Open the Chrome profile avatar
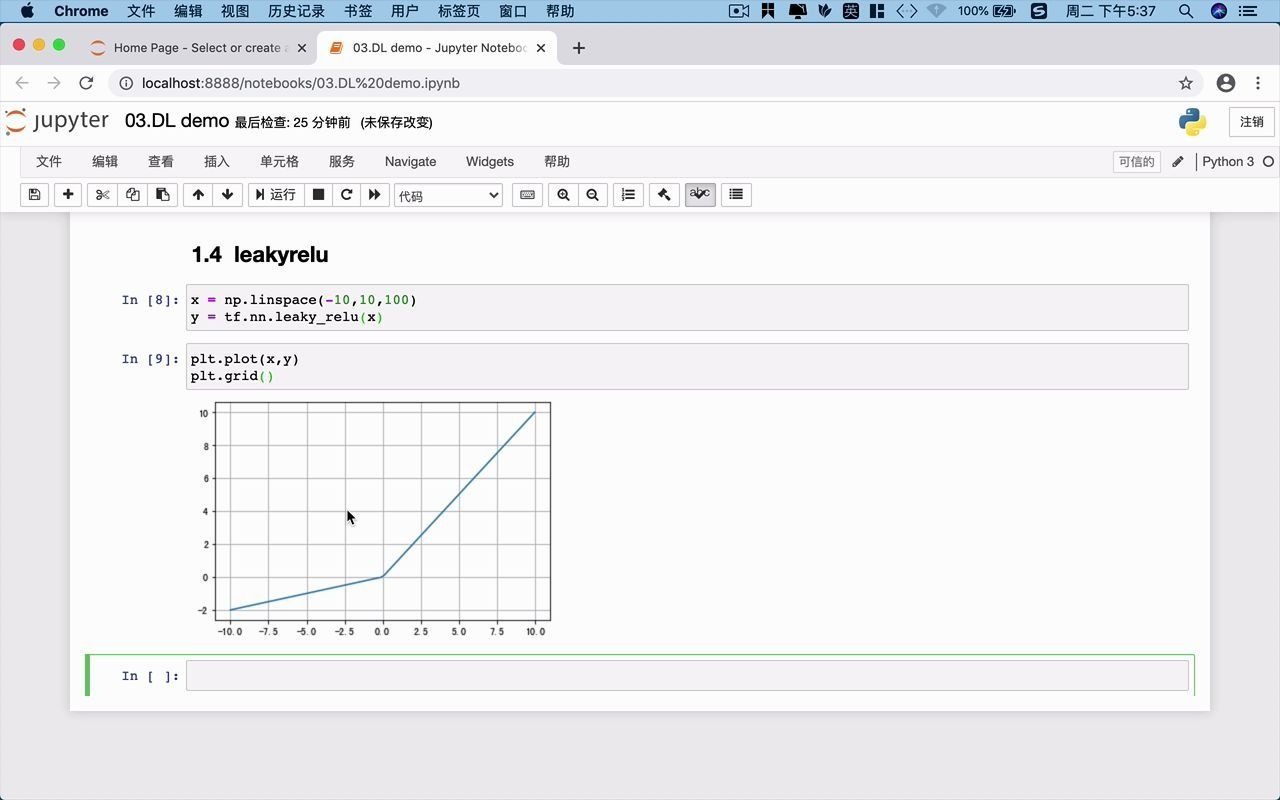The width and height of the screenshot is (1280, 800). [1226, 83]
